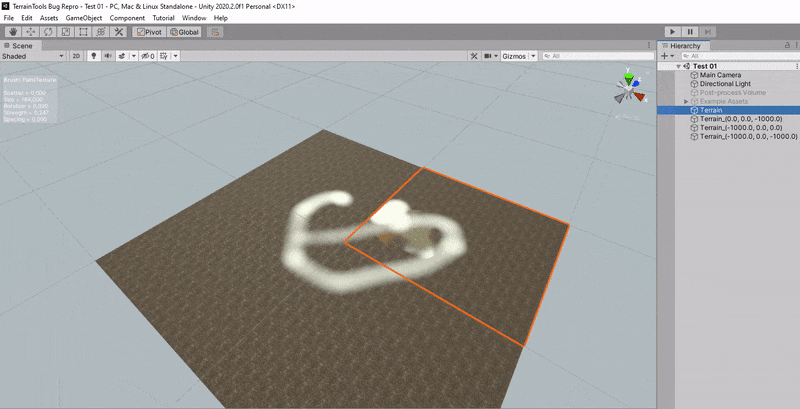Click the cube icon beside Main Camera
Viewport: 800px width, 409px height.
click(x=694, y=75)
